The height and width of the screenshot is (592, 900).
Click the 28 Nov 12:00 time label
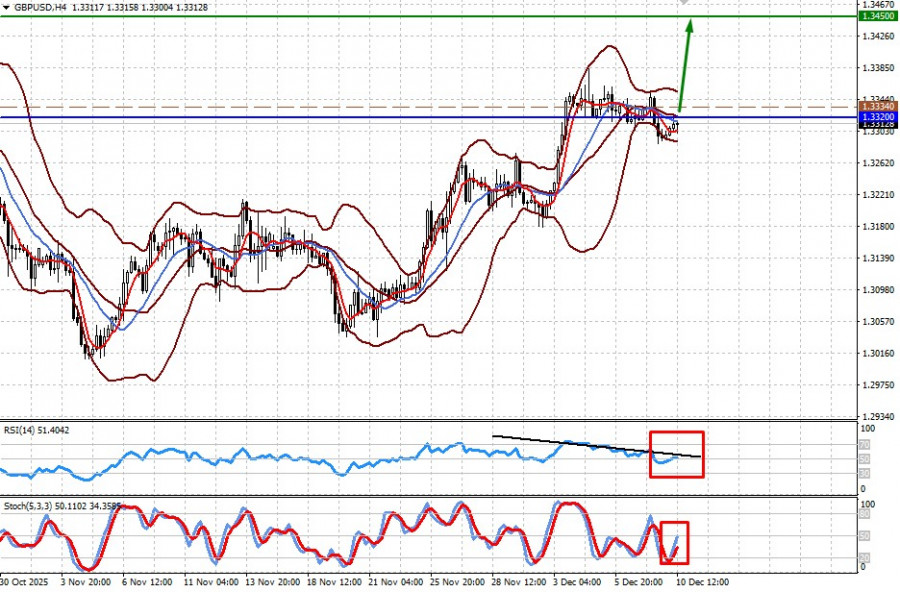coord(519,582)
